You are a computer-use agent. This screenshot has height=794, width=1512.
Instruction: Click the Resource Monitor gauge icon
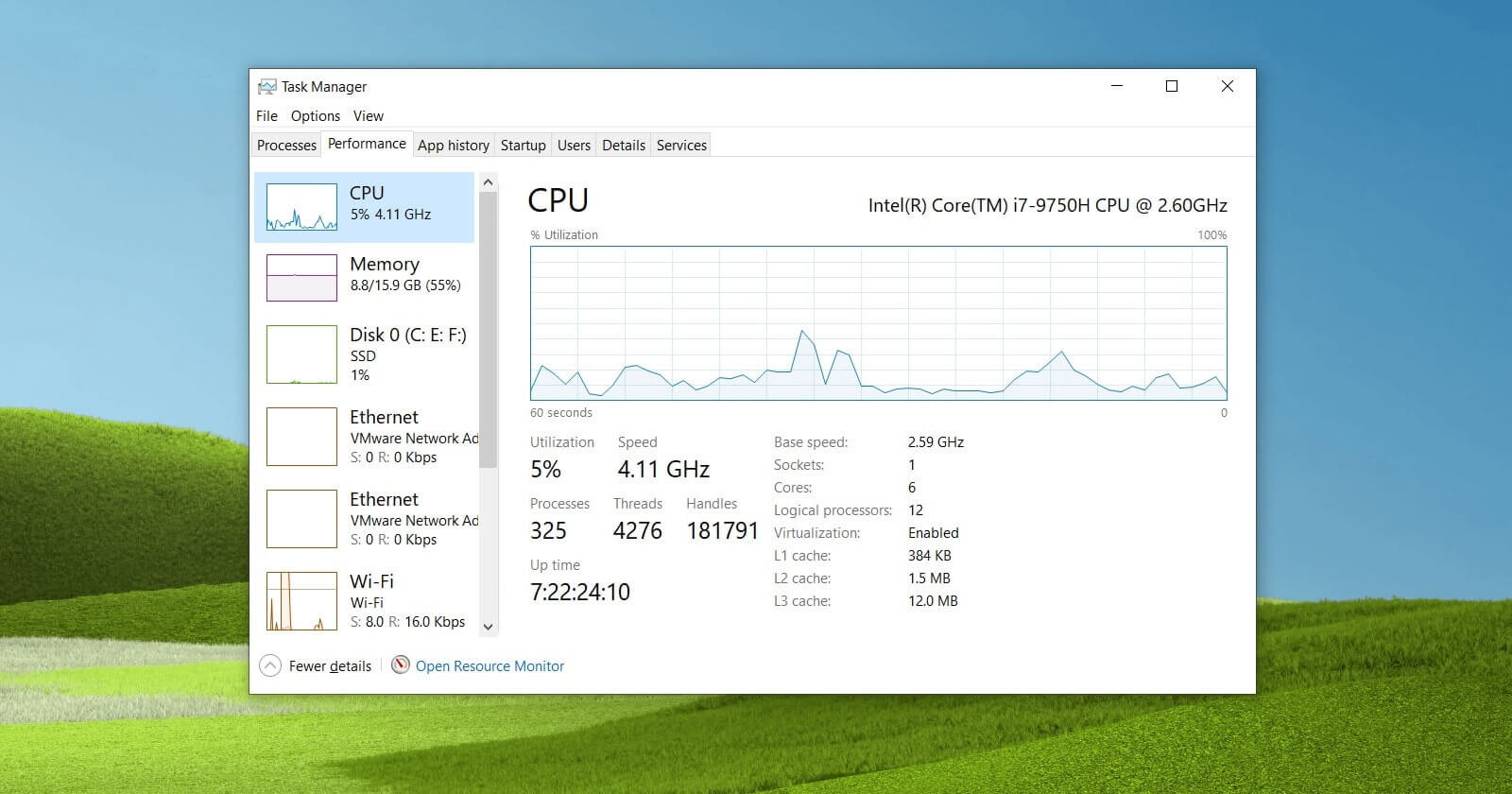pyautogui.click(x=401, y=665)
